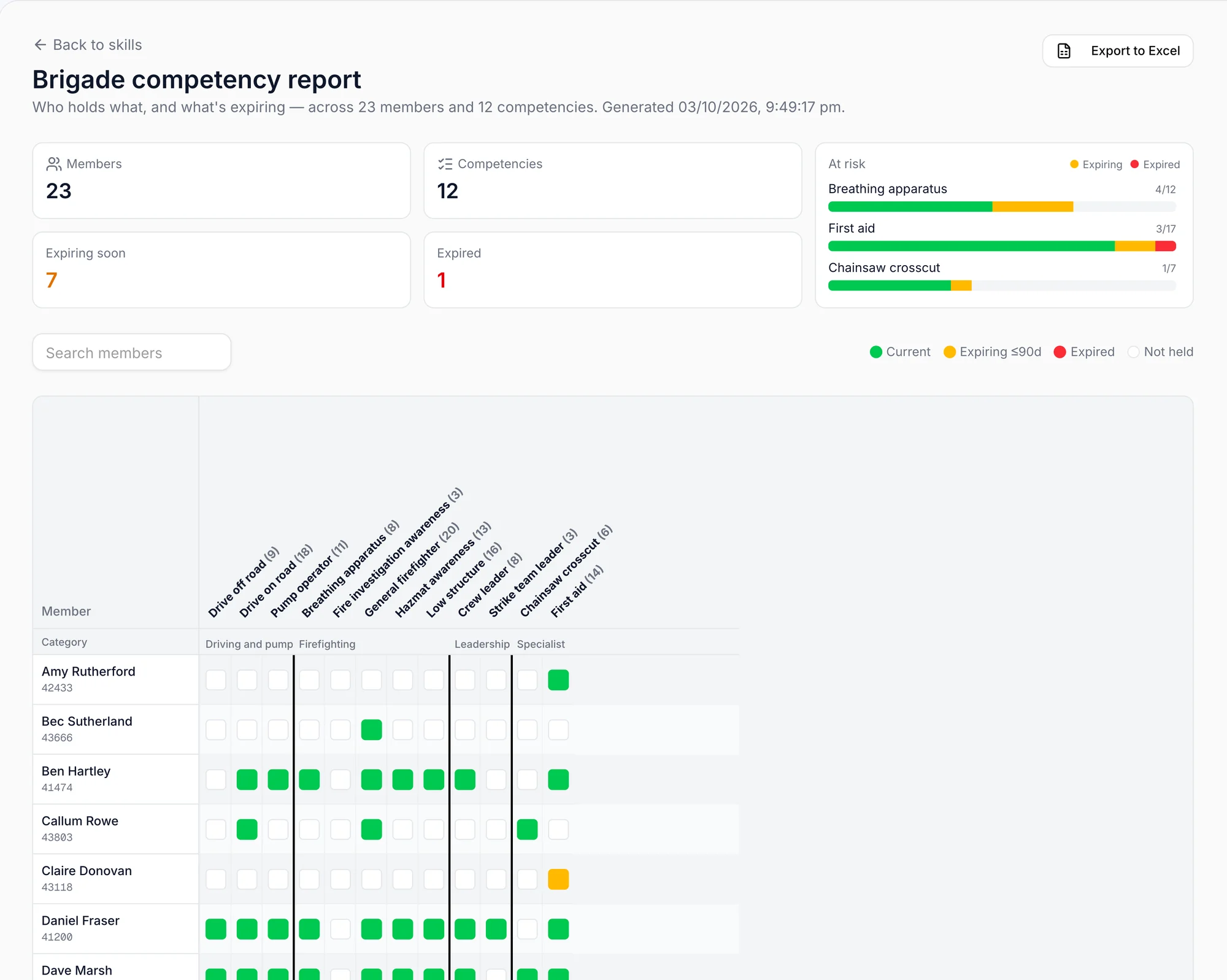The height and width of the screenshot is (980, 1227).
Task: Click Bec Sutherland's General firefighter green cell
Action: pos(372,730)
